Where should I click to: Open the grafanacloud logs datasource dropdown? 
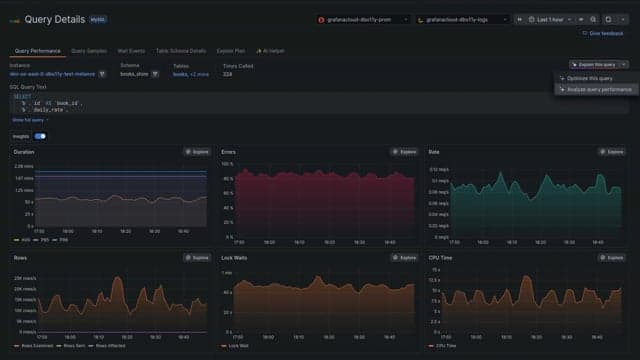click(x=462, y=20)
